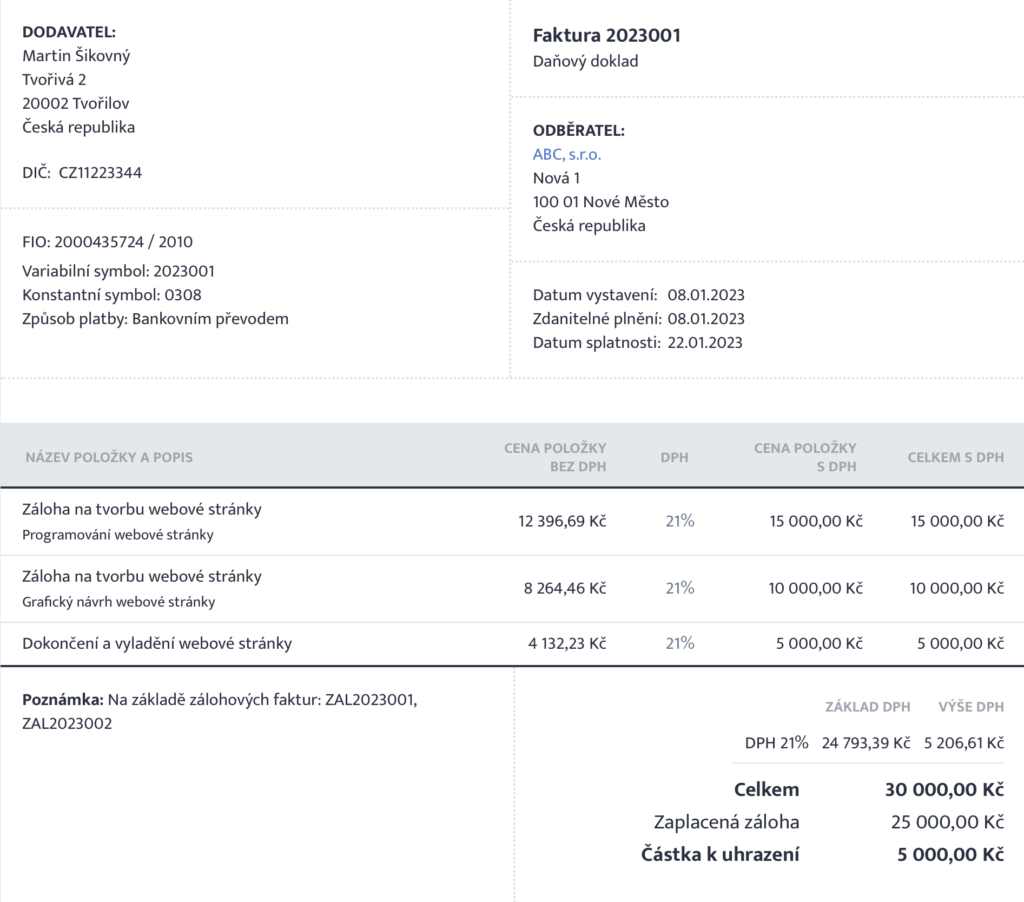This screenshot has height=902, width=1024.
Task: Select the total 30 000,00 Kč
Action: (x=944, y=790)
